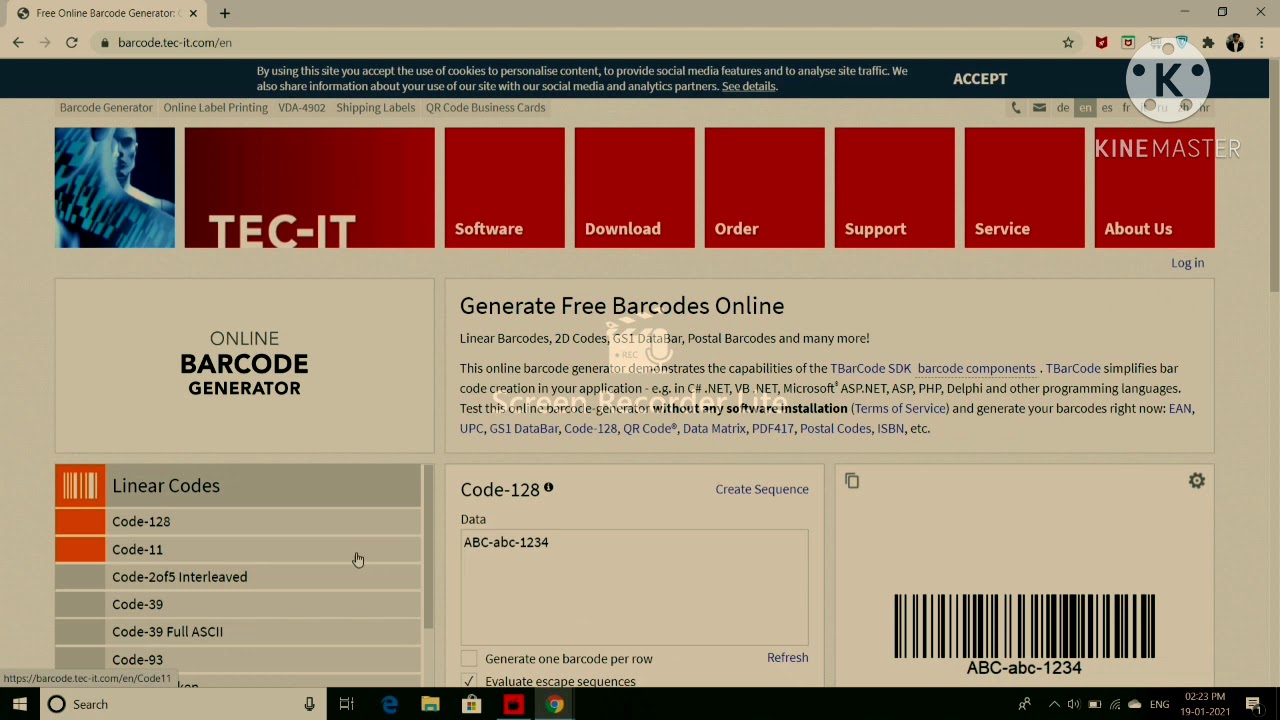Accept the cookie notice
The height and width of the screenshot is (720, 1280).
click(x=980, y=78)
